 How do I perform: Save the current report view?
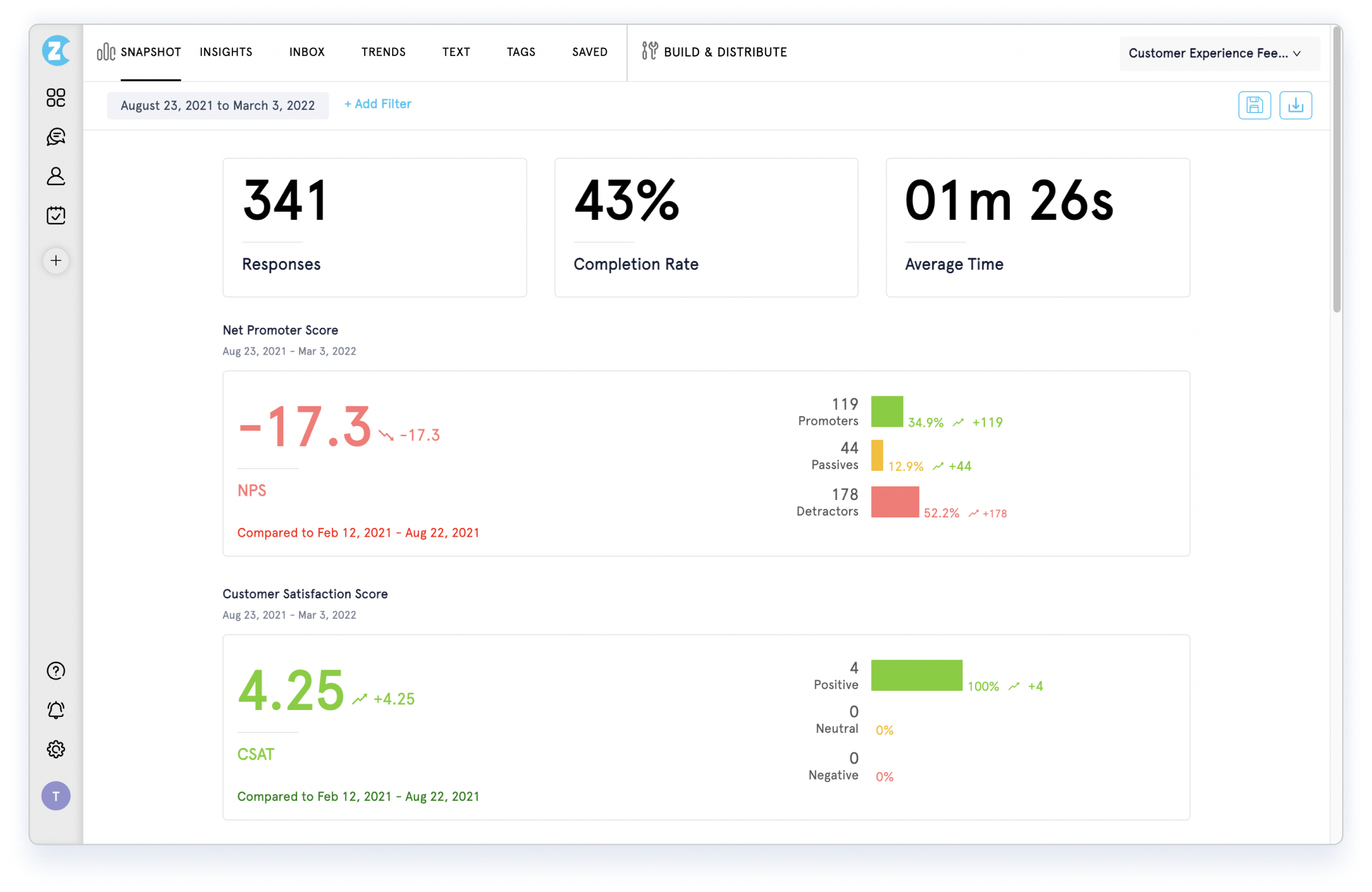[1255, 105]
